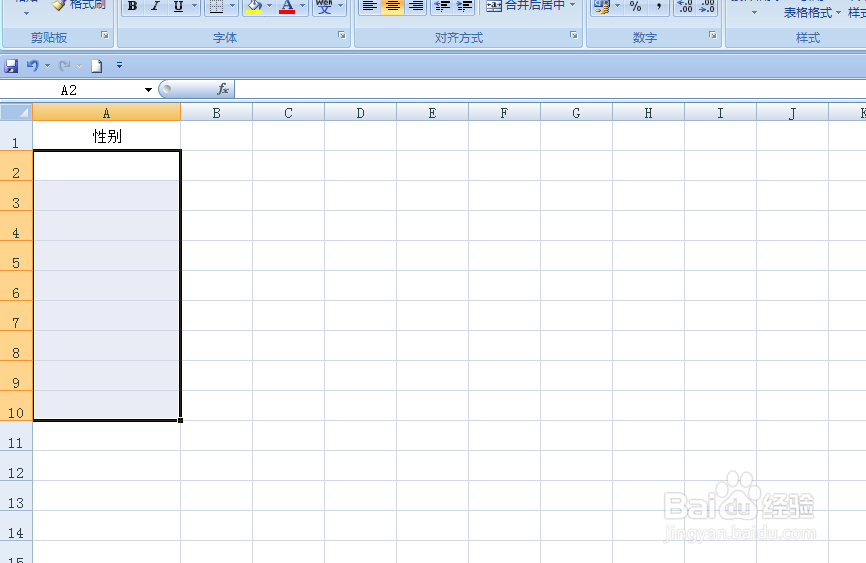Click redo button

[x=65, y=66]
